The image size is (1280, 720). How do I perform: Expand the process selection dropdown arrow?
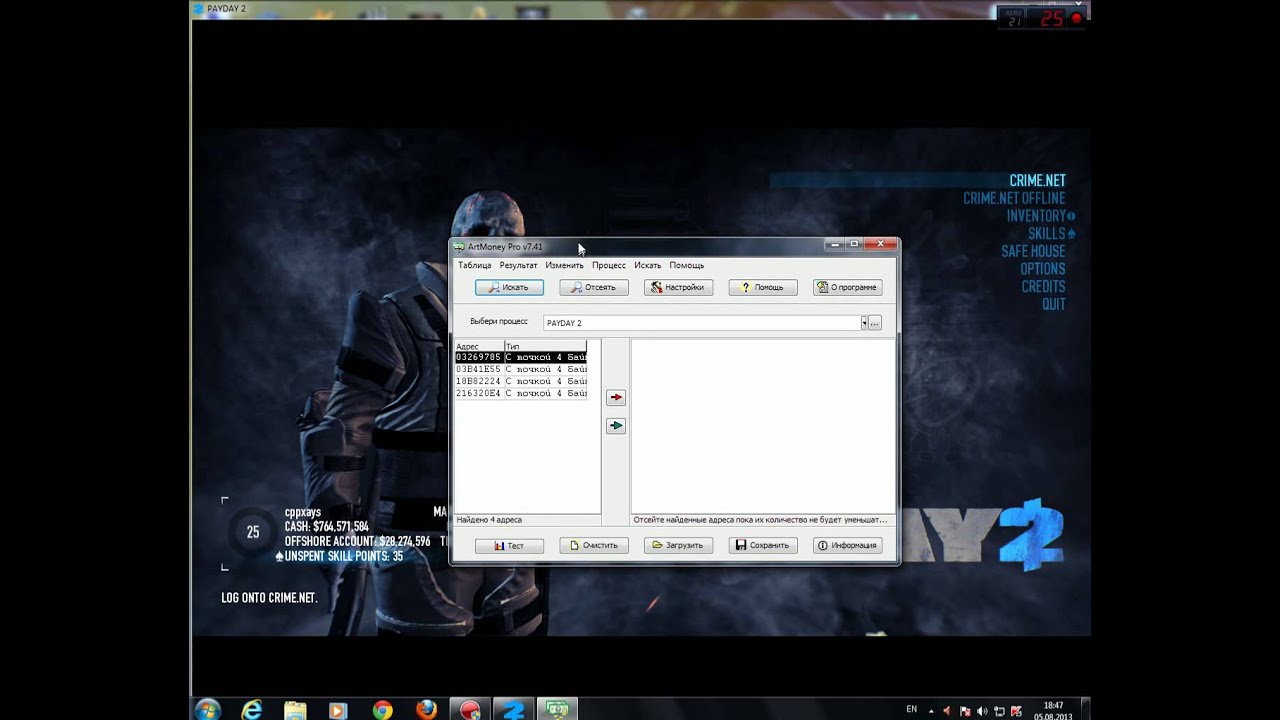click(x=863, y=323)
